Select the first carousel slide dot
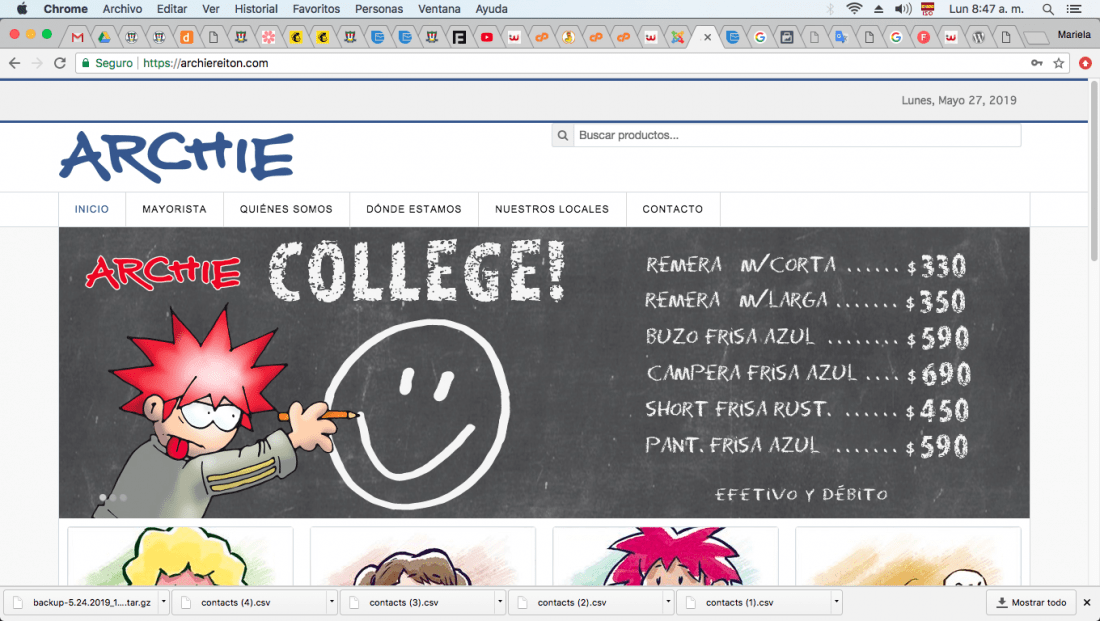 tap(103, 498)
